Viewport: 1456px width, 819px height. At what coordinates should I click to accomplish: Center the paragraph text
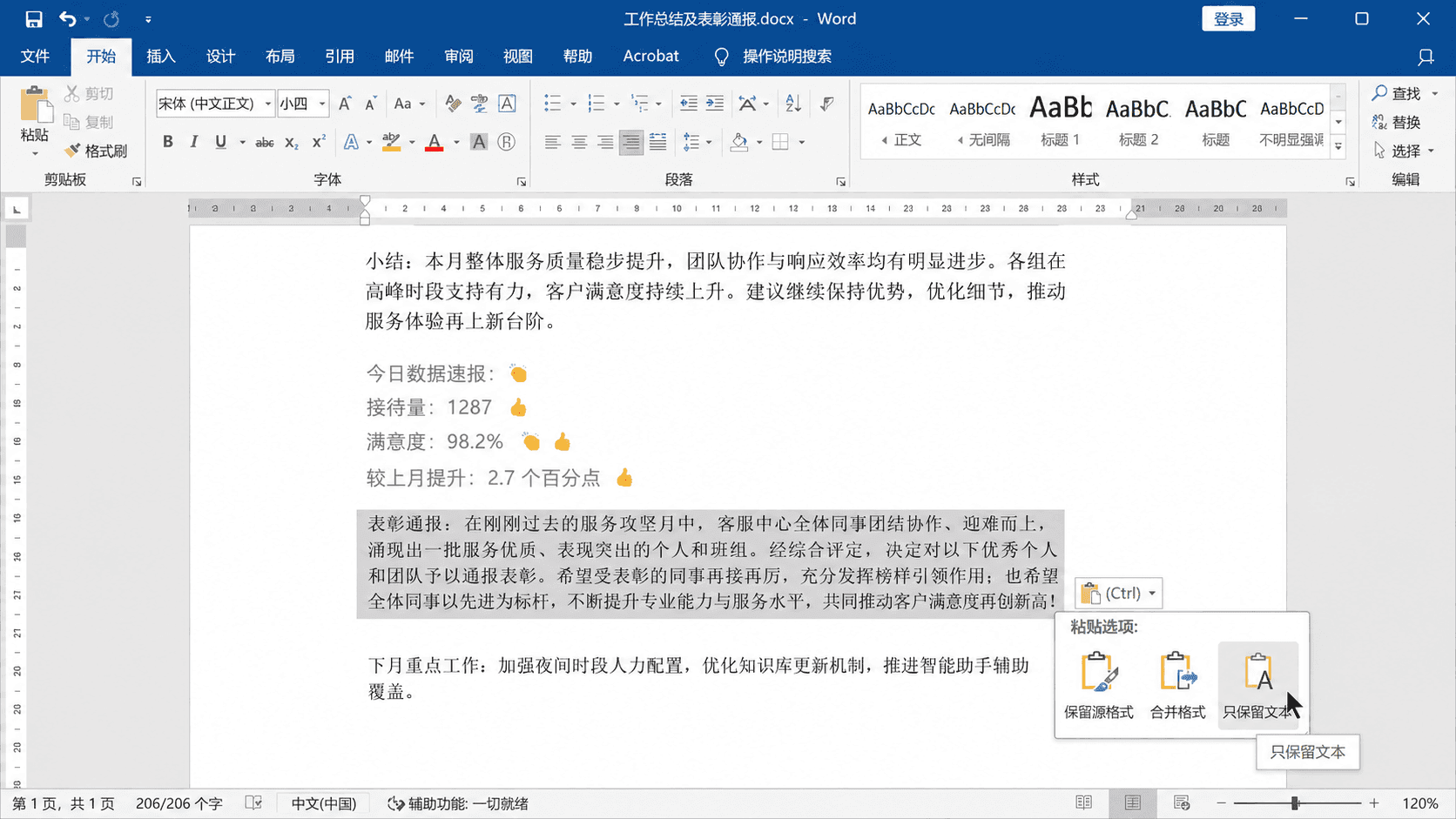(x=578, y=142)
